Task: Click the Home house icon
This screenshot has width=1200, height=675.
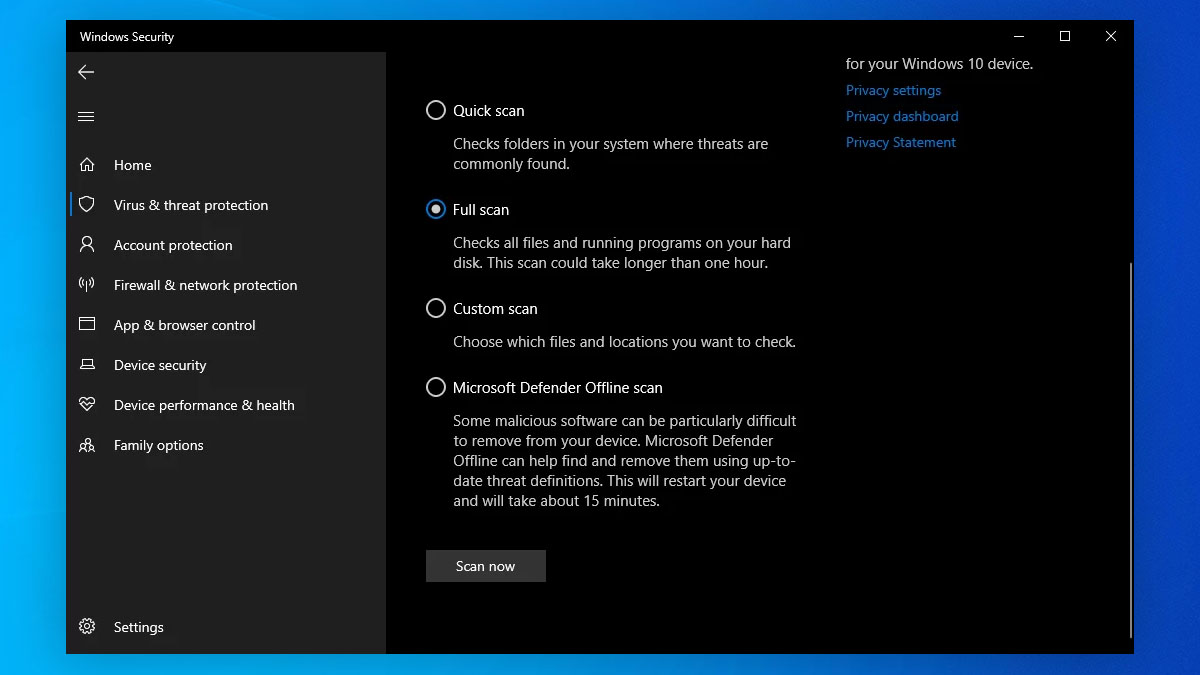Action: pyautogui.click(x=87, y=165)
